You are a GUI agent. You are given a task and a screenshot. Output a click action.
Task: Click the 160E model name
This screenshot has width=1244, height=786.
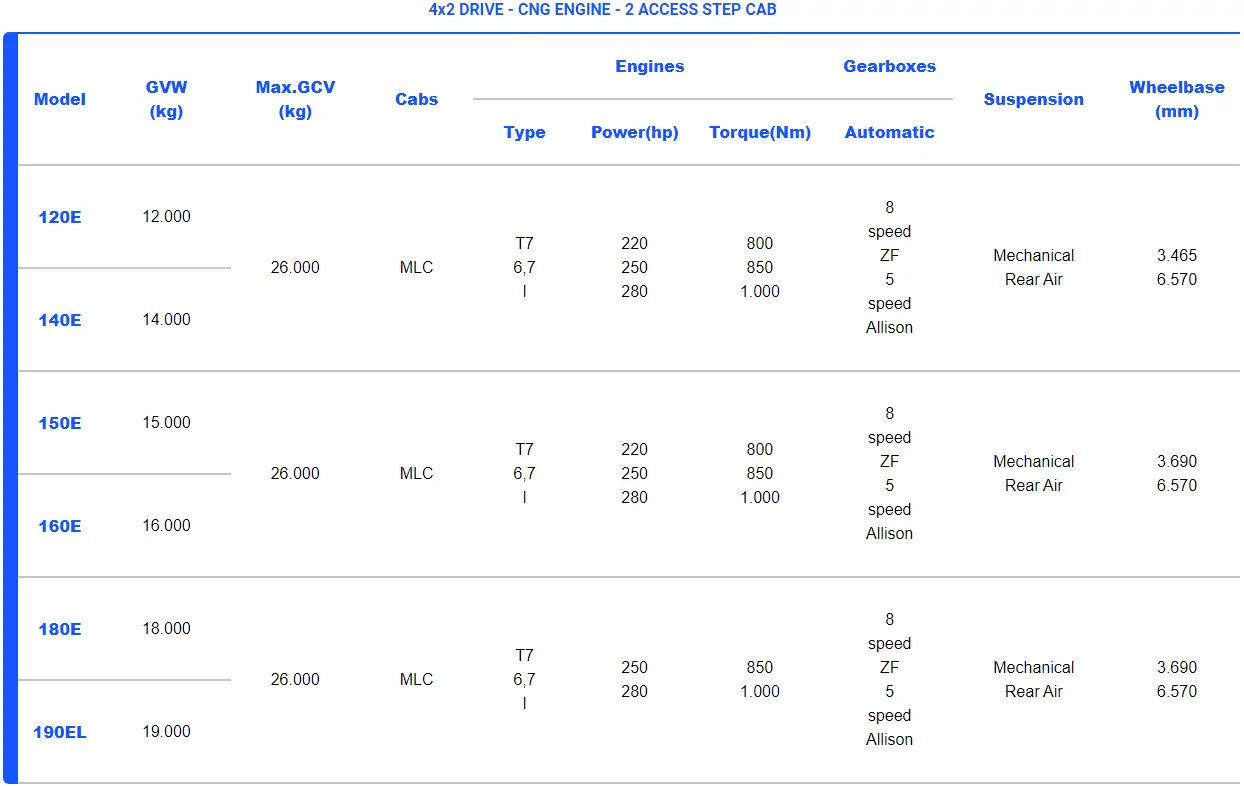click(59, 526)
